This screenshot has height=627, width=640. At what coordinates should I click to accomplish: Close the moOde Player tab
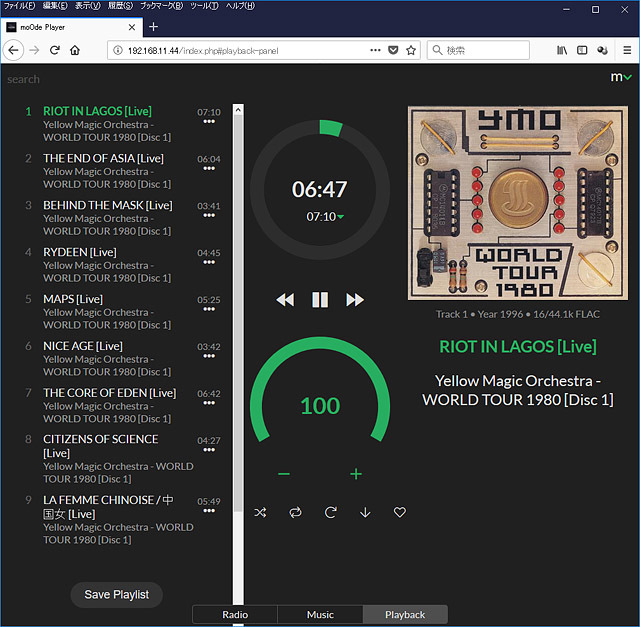point(132,27)
